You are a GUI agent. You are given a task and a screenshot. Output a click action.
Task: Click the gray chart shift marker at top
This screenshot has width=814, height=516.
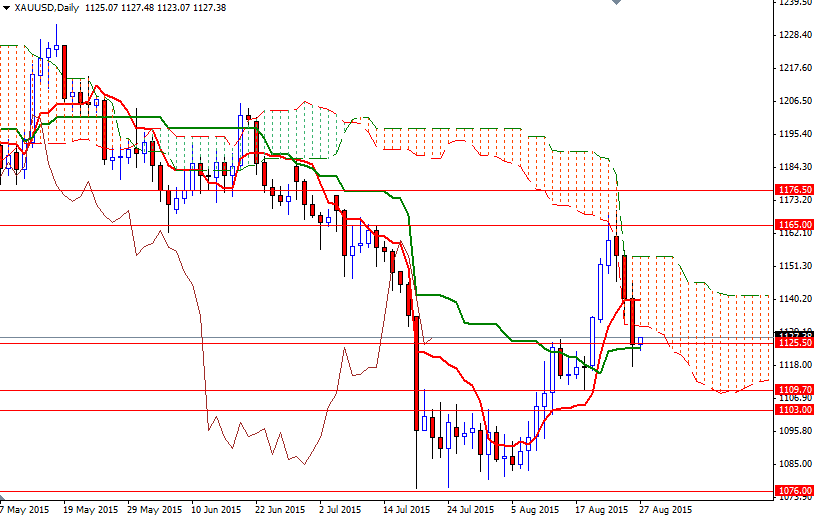(616, 2)
